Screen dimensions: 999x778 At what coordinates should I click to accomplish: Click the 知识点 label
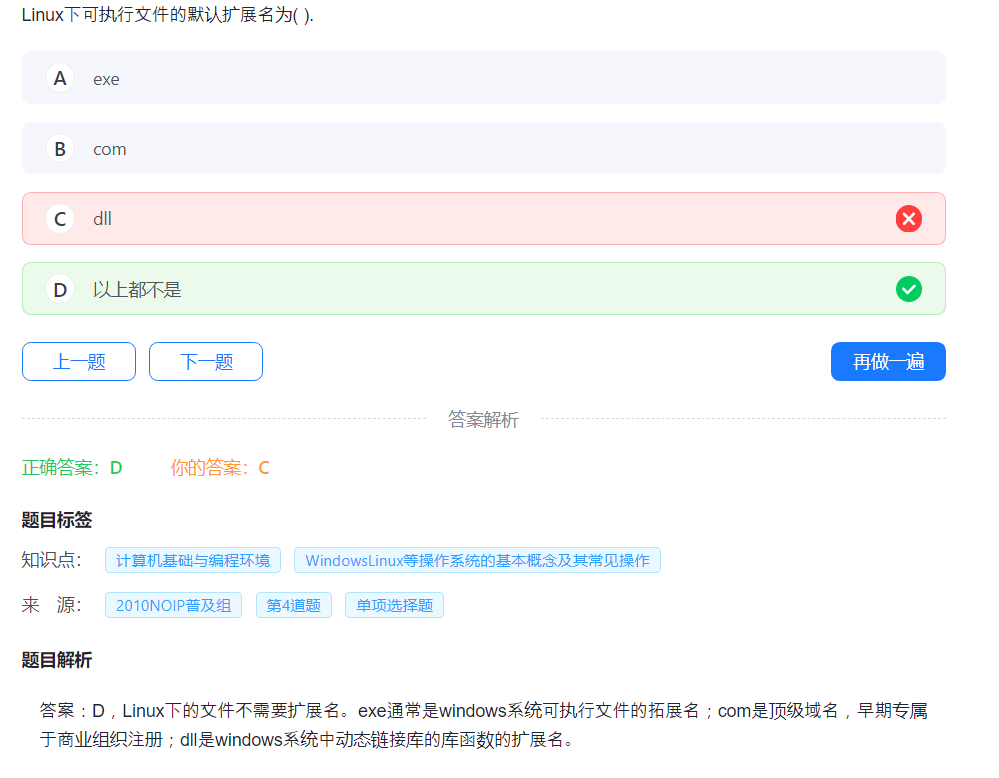[52, 560]
